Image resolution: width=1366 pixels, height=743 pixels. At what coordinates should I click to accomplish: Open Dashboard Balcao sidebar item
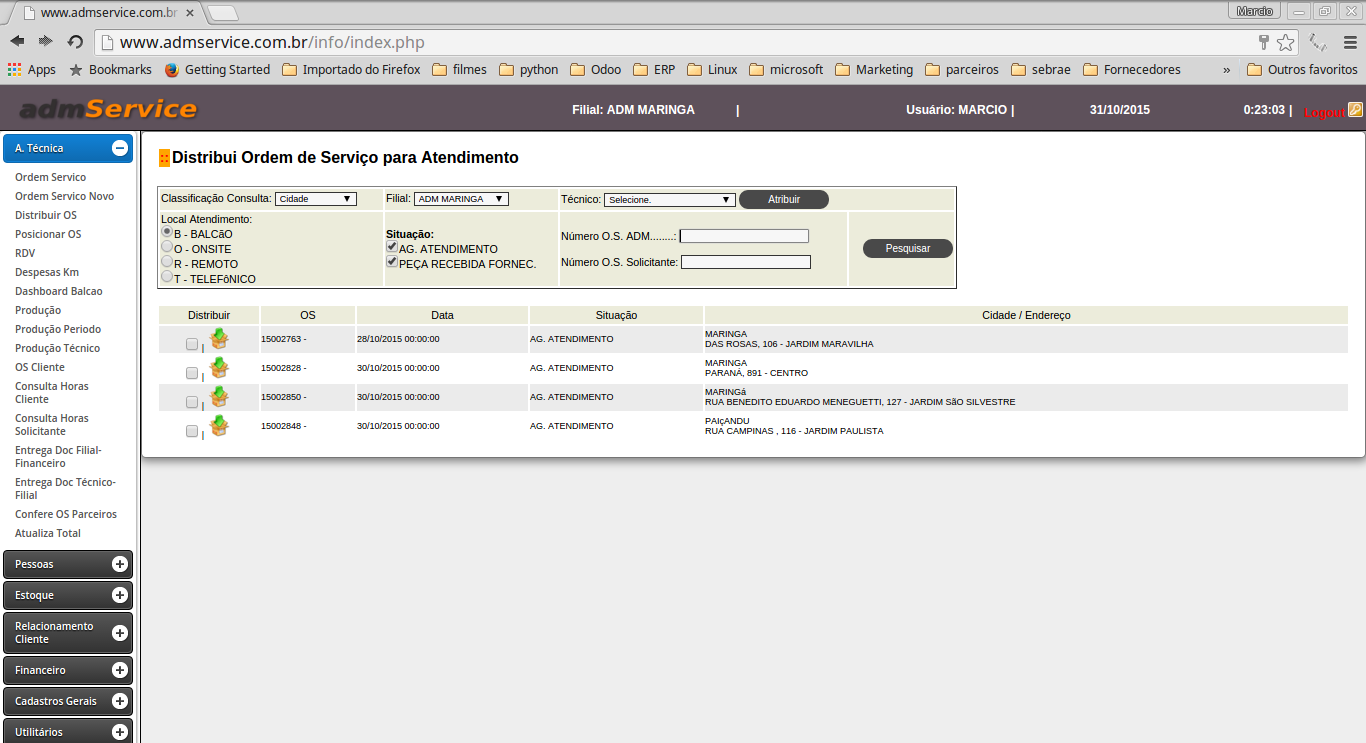click(58, 291)
